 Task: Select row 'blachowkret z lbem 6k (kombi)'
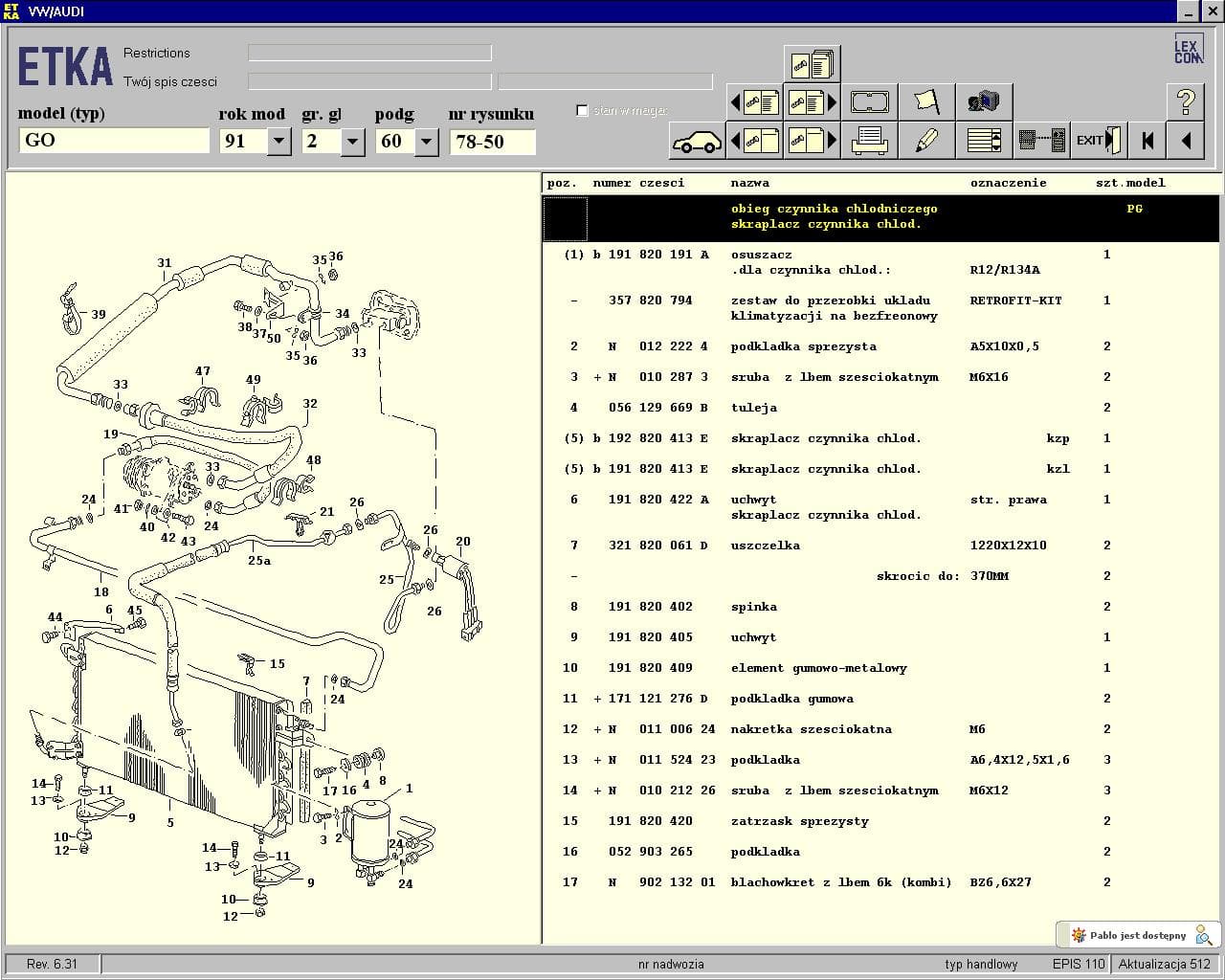[x=880, y=882]
